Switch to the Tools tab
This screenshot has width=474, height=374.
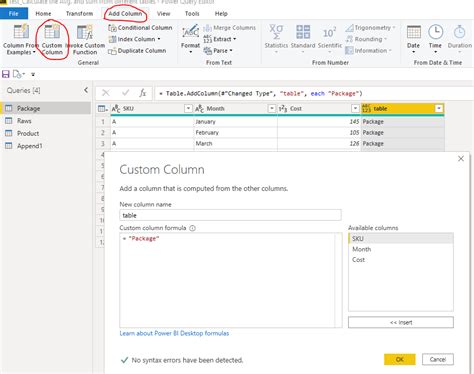(x=192, y=14)
